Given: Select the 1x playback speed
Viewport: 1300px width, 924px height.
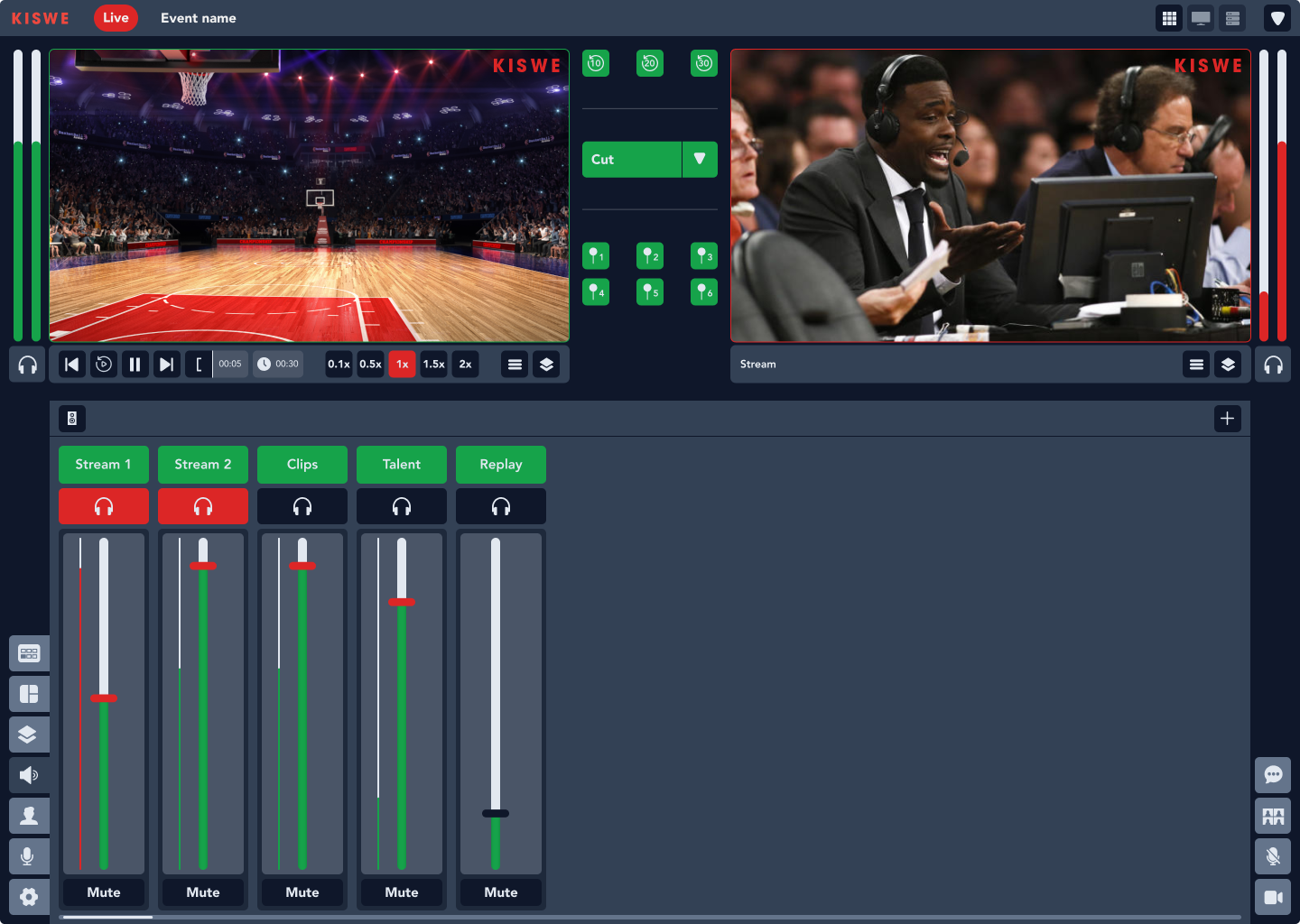Looking at the screenshot, I should pos(403,365).
